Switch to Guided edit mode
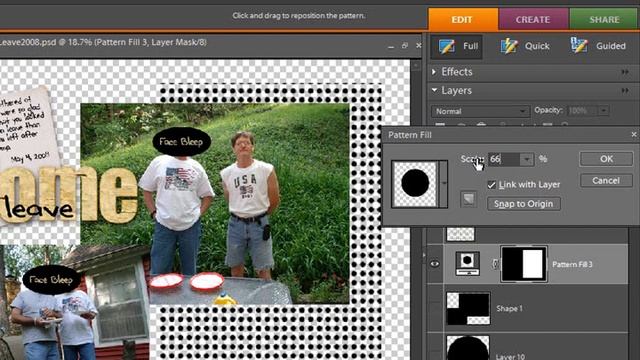The image size is (640, 360). tap(598, 46)
